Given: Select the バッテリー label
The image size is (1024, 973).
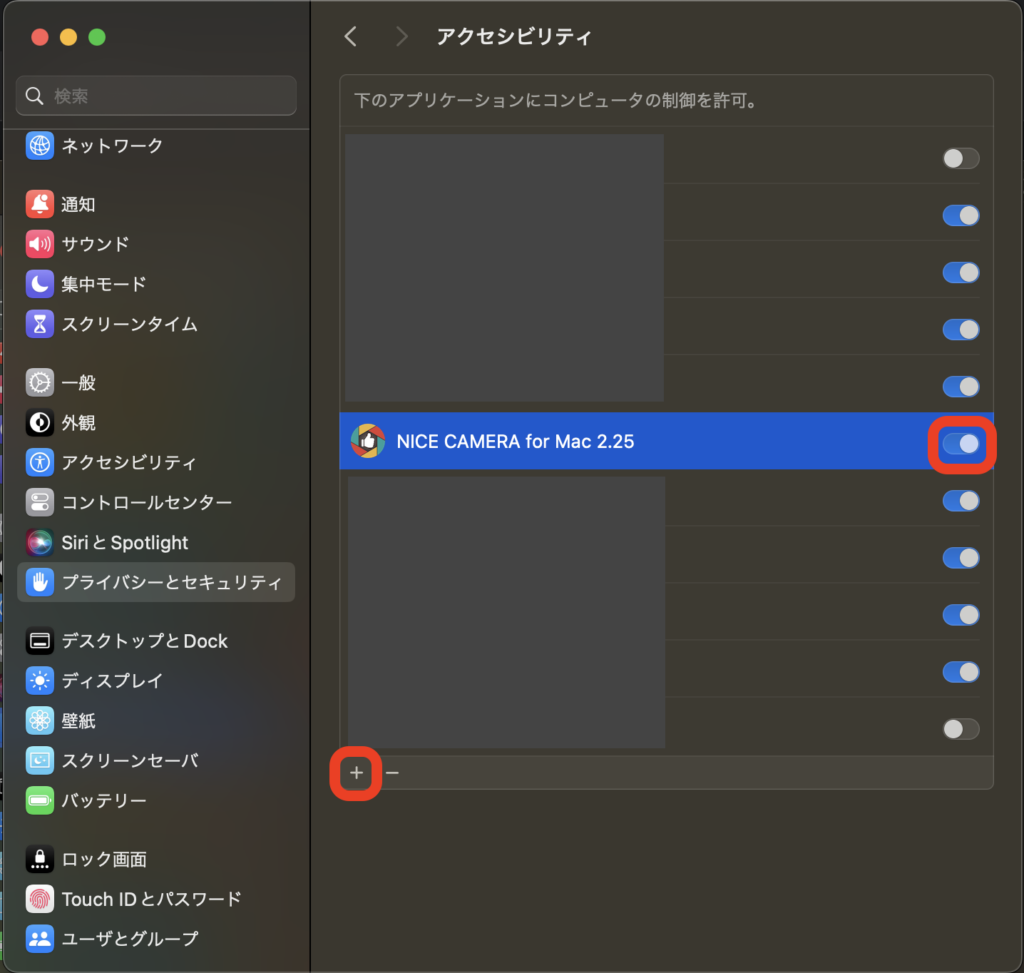Looking at the screenshot, I should point(104,801).
